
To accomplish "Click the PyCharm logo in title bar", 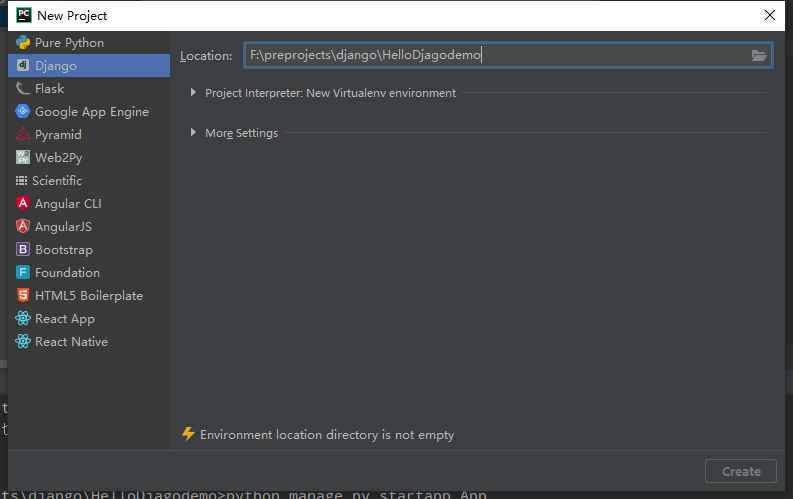I will pos(24,15).
